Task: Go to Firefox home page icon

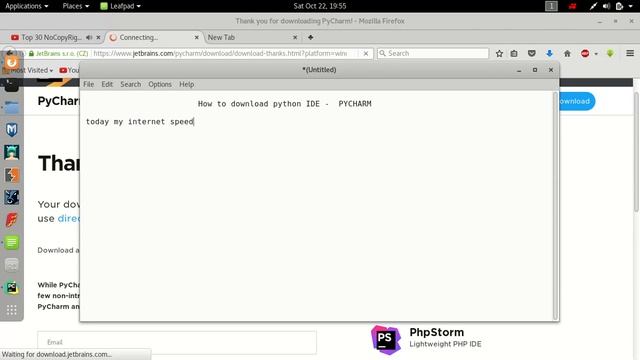Action: click(x=567, y=53)
